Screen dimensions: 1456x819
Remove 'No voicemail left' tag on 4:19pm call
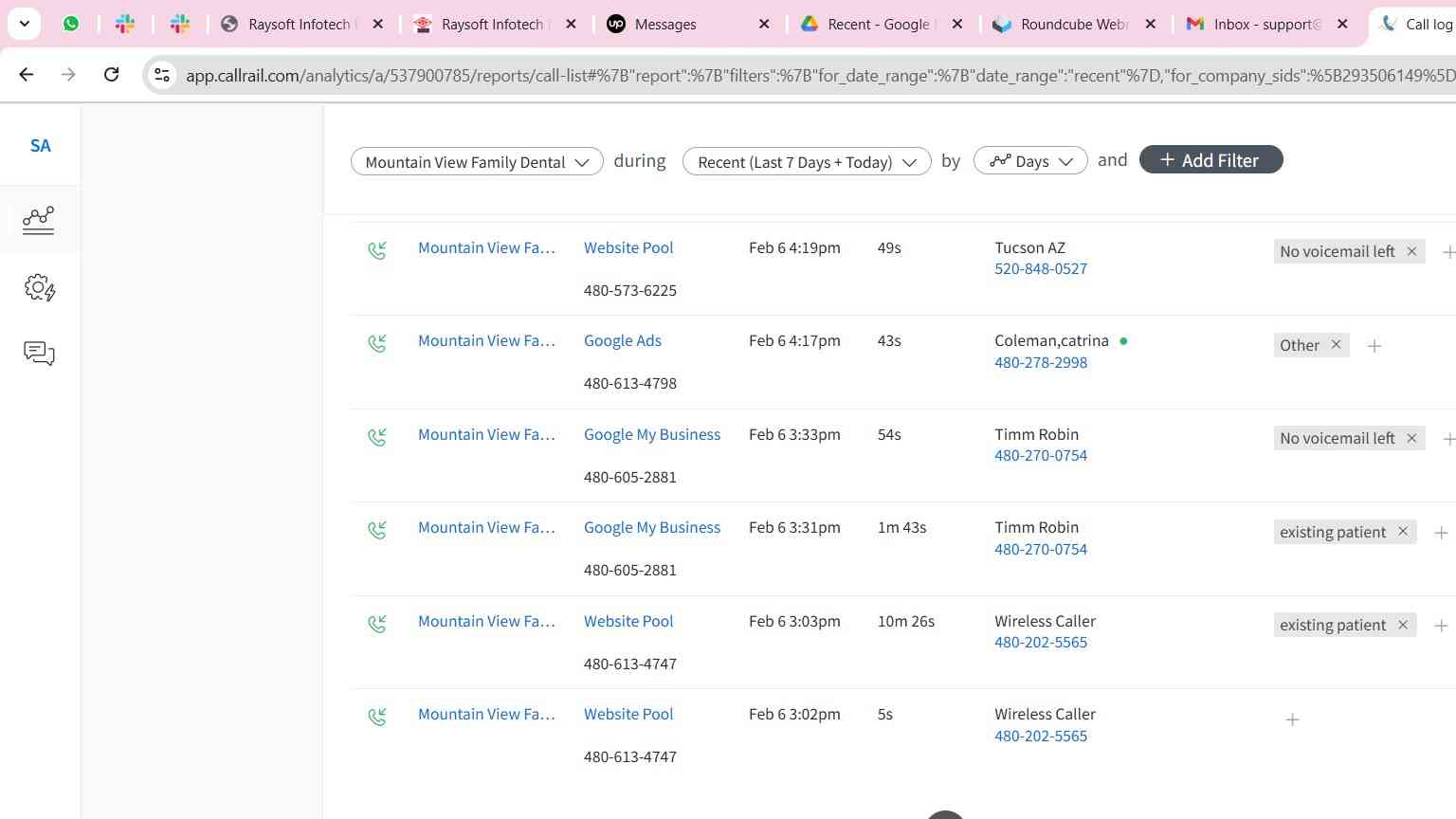(1411, 251)
